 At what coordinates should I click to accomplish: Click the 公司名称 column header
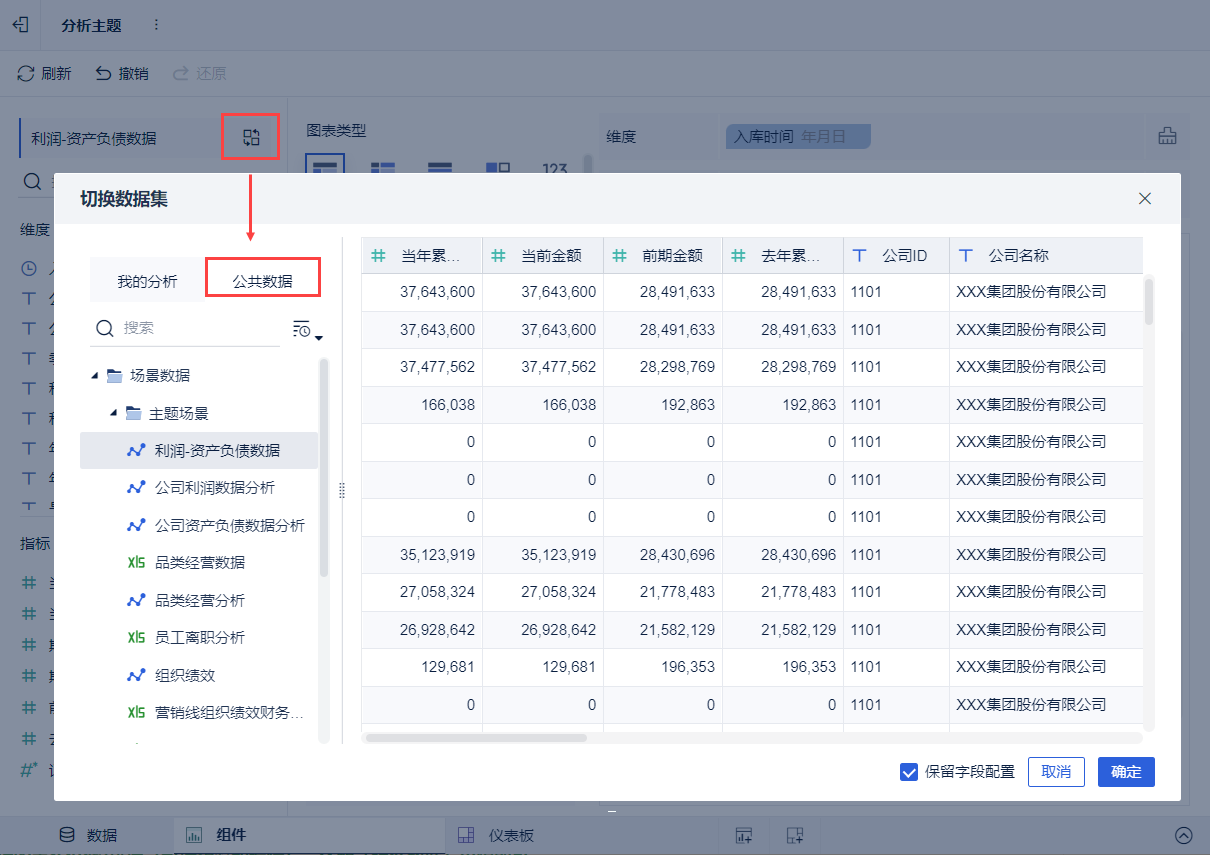1046,256
